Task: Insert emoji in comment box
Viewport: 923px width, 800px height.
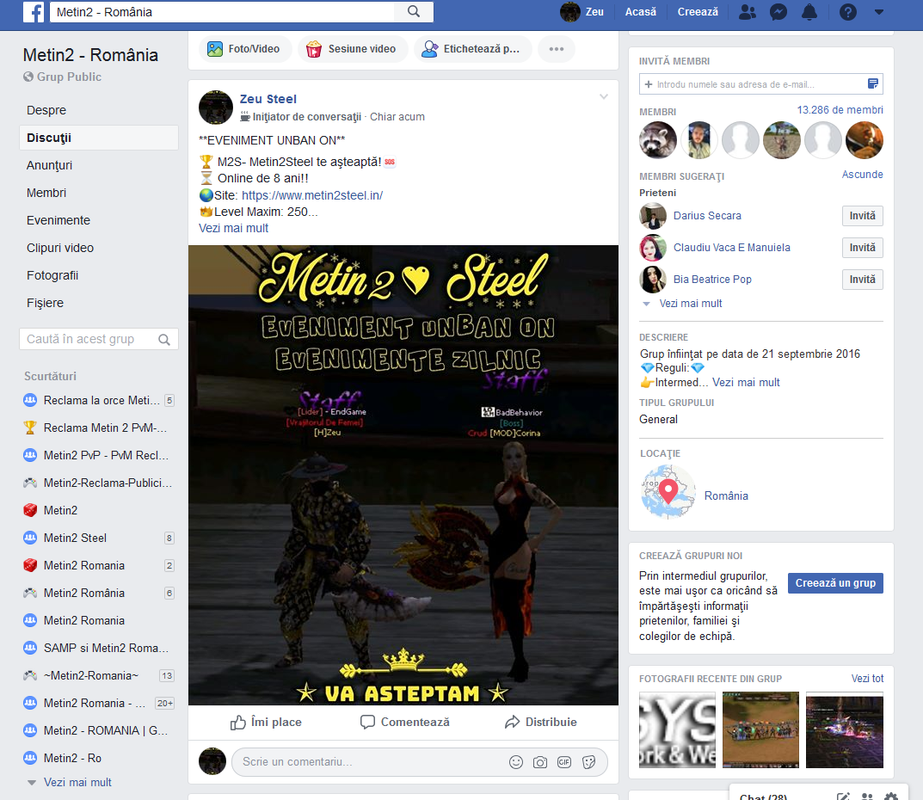Action: coord(516,762)
